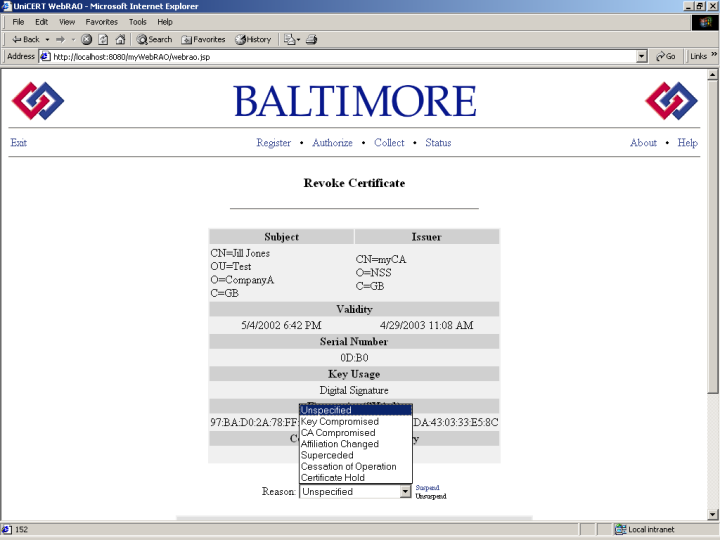Click the O=CompanyA subject text

pyautogui.click(x=242, y=280)
